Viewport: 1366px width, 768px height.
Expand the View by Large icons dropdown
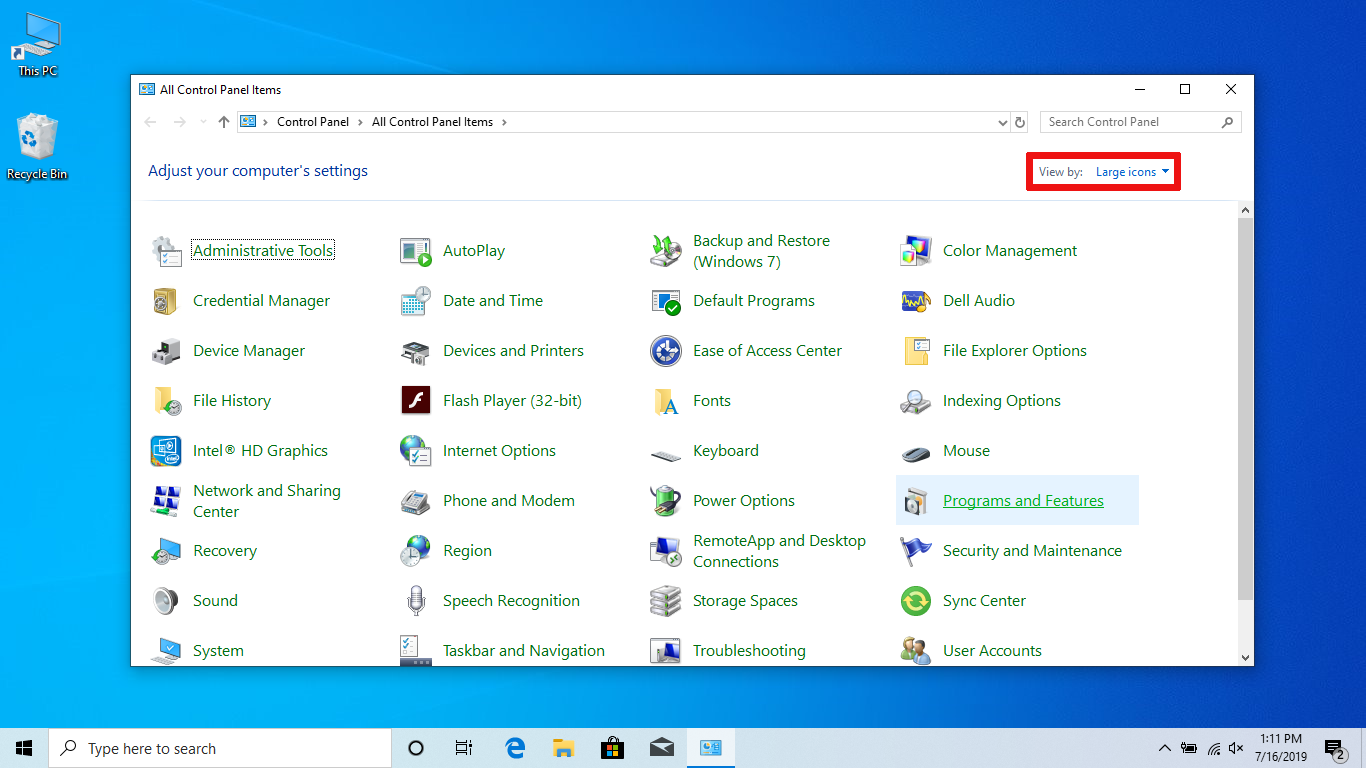coord(1132,172)
